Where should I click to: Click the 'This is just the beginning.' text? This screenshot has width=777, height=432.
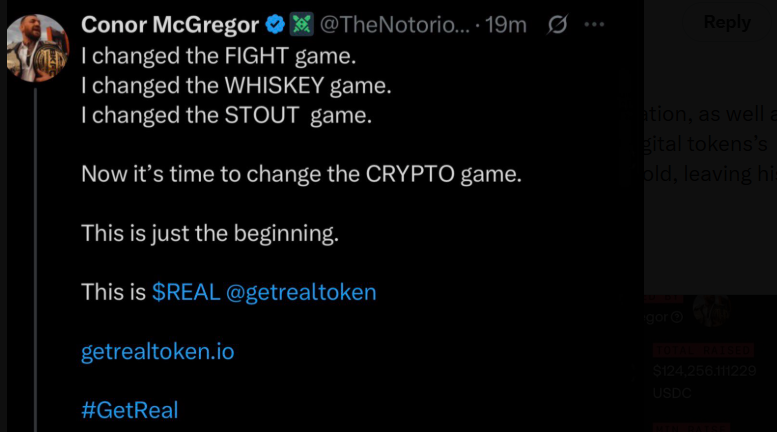[x=210, y=234]
